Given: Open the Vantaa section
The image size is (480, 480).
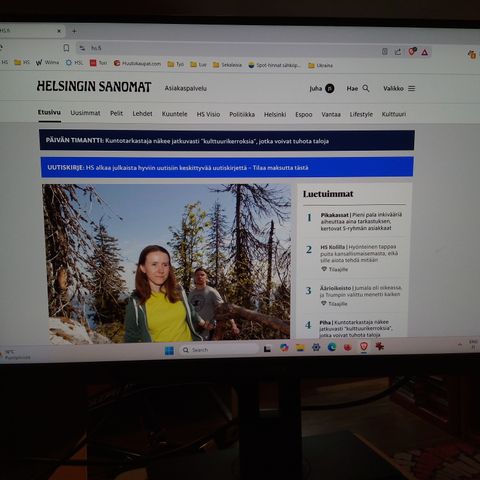Looking at the screenshot, I should pos(331,114).
